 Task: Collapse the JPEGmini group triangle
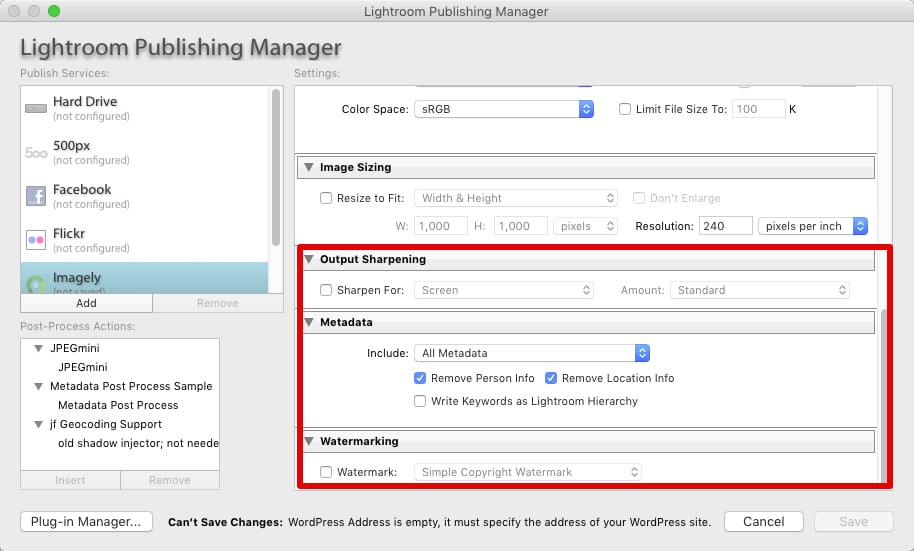pos(38,349)
